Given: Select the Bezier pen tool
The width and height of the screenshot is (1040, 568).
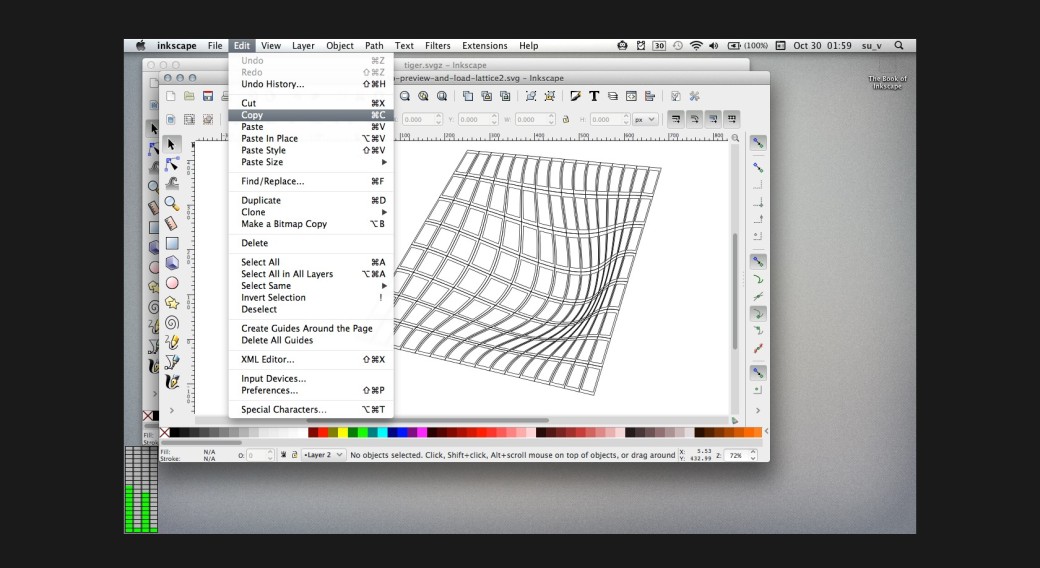Looking at the screenshot, I should click(x=172, y=362).
